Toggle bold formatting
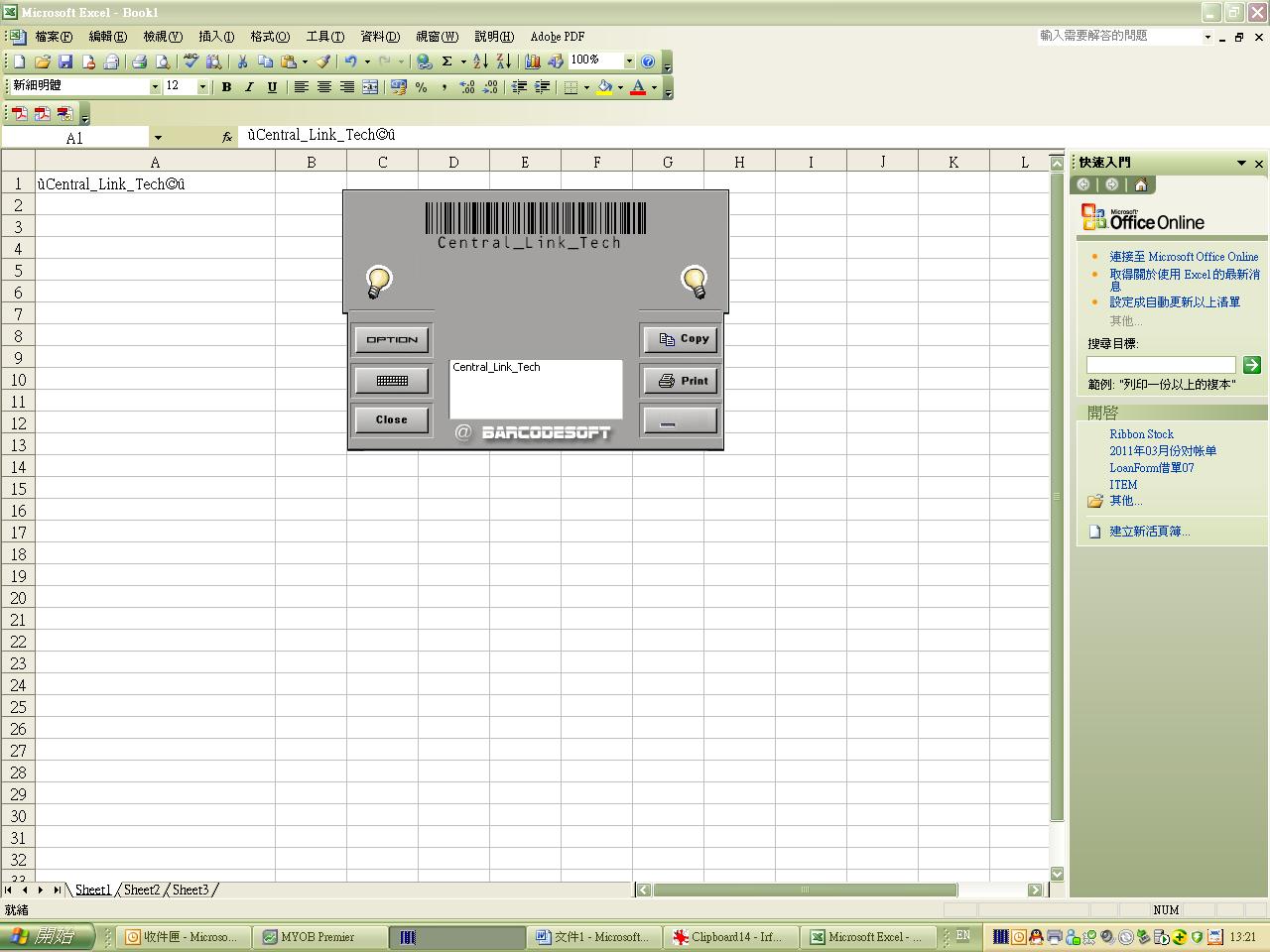Image resolution: width=1270 pixels, height=952 pixels. pyautogui.click(x=226, y=87)
